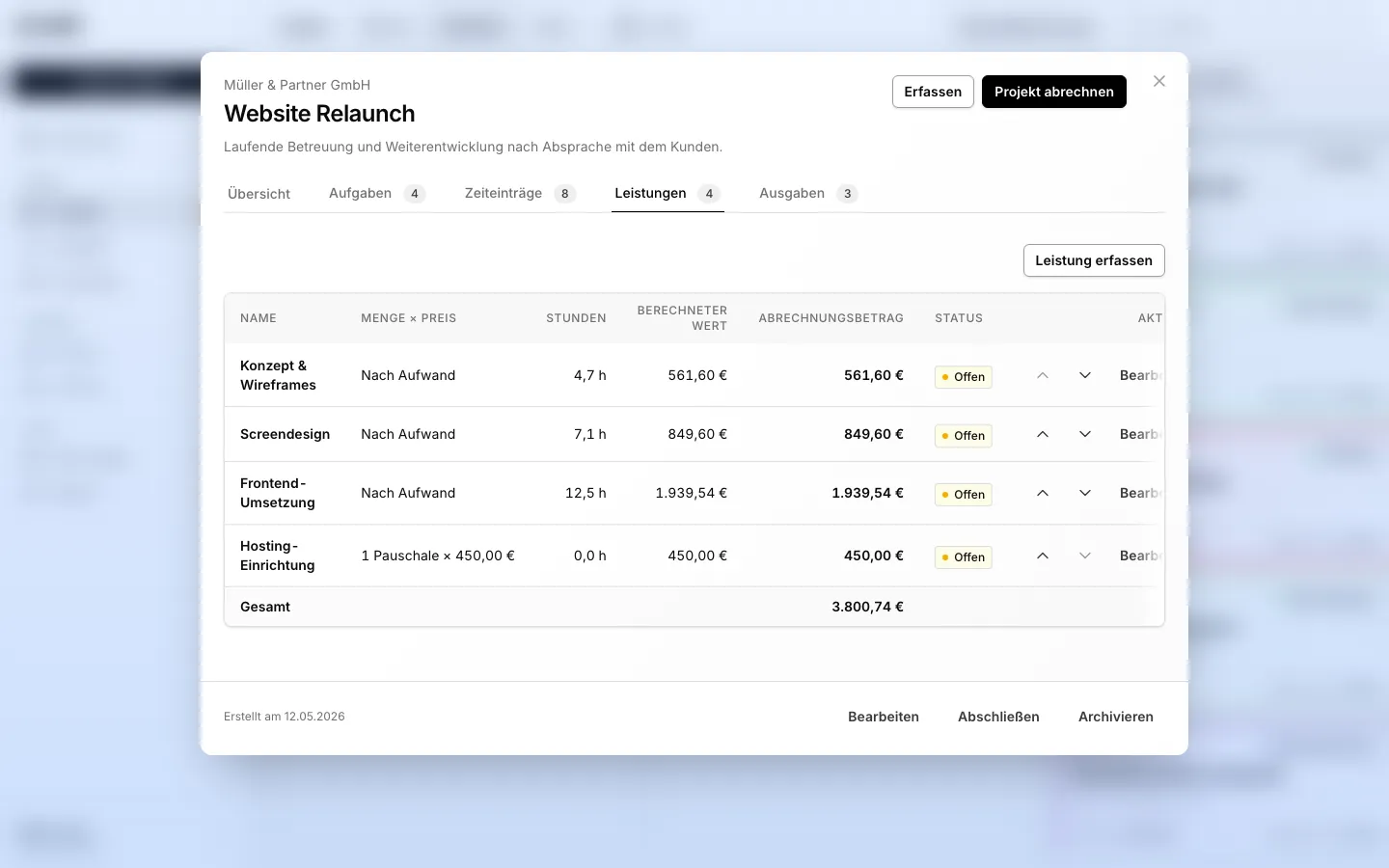Click Offen status of Frontend-Umsetzung

coord(964,495)
